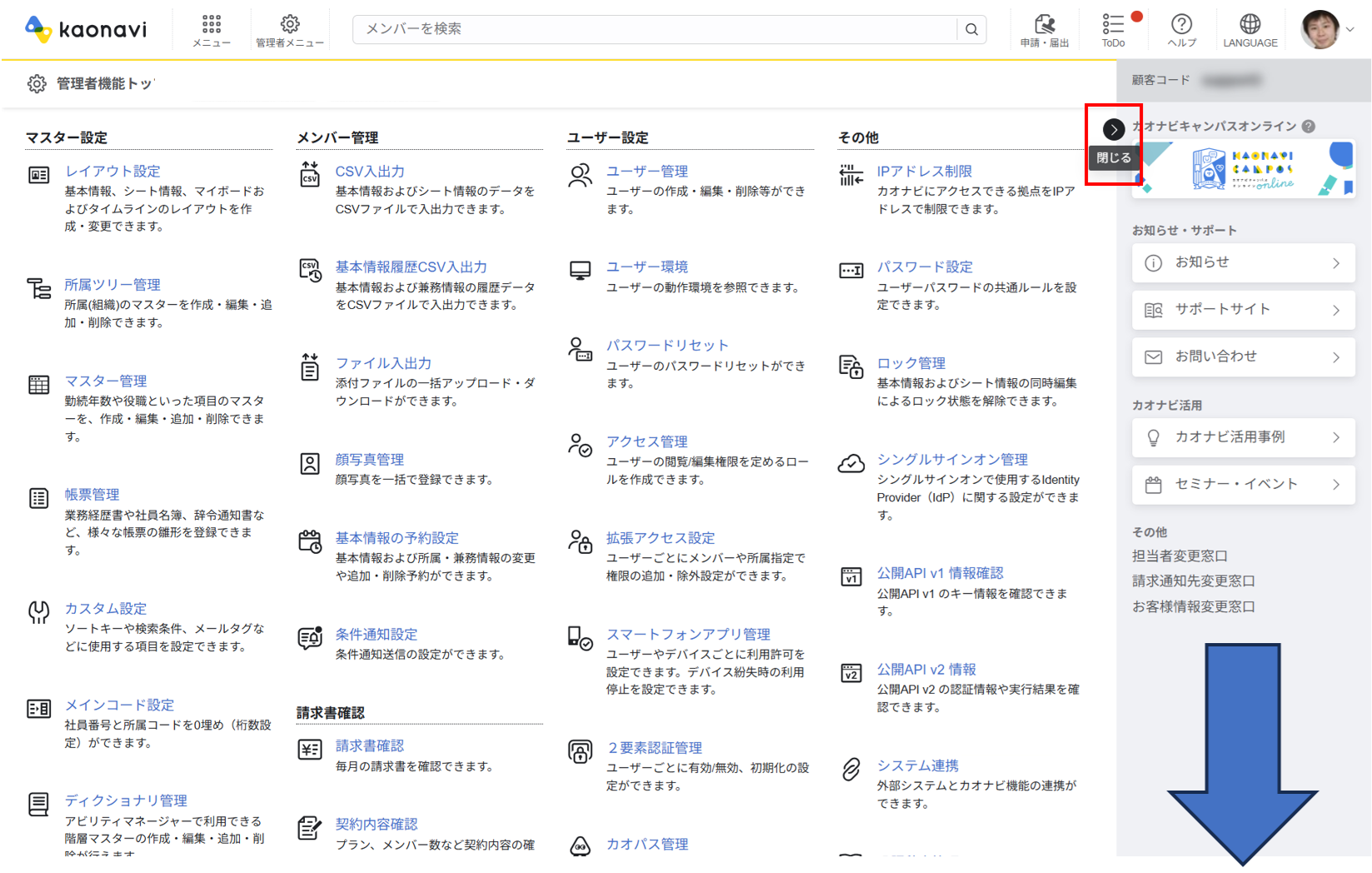
Task: Expand the user profile dropdown arrow
Action: [x=1350, y=29]
